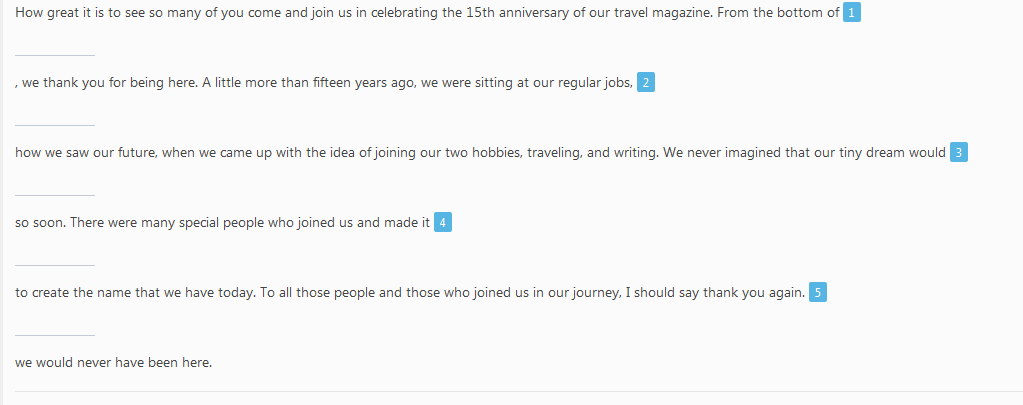1023x405 pixels.
Task: Click the blue number 4 badge
Action: point(442,222)
